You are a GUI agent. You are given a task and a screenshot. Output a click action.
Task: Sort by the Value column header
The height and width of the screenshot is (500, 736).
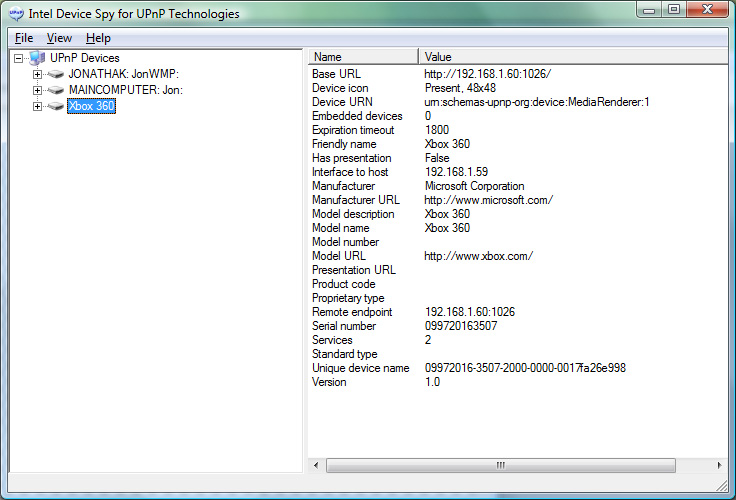click(573, 57)
